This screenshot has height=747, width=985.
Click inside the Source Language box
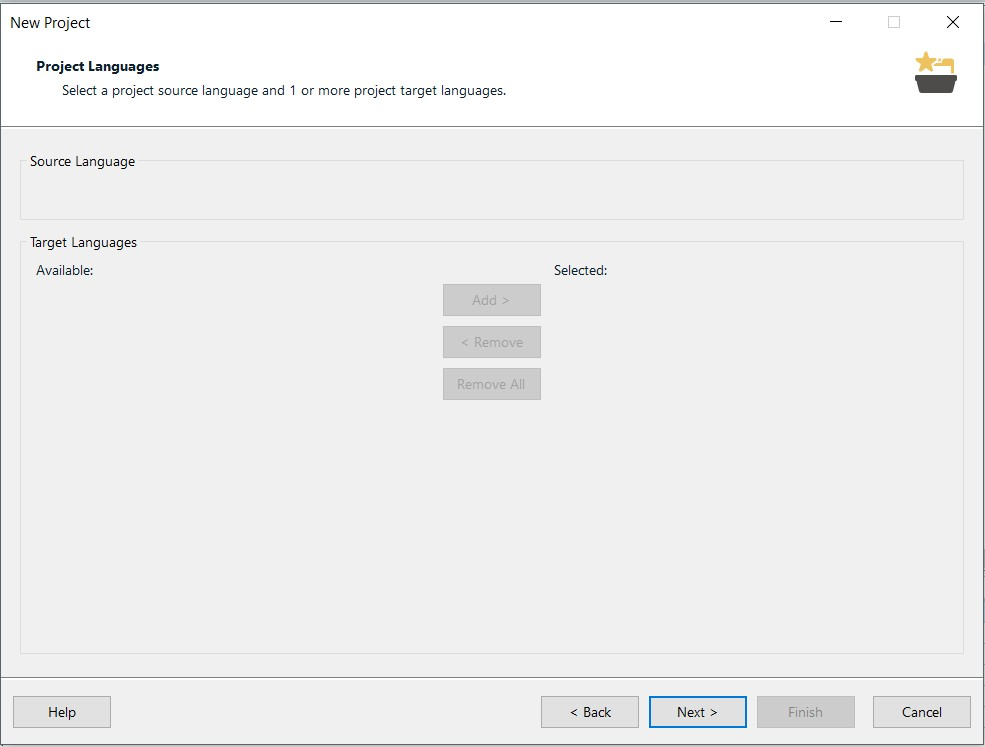click(491, 194)
